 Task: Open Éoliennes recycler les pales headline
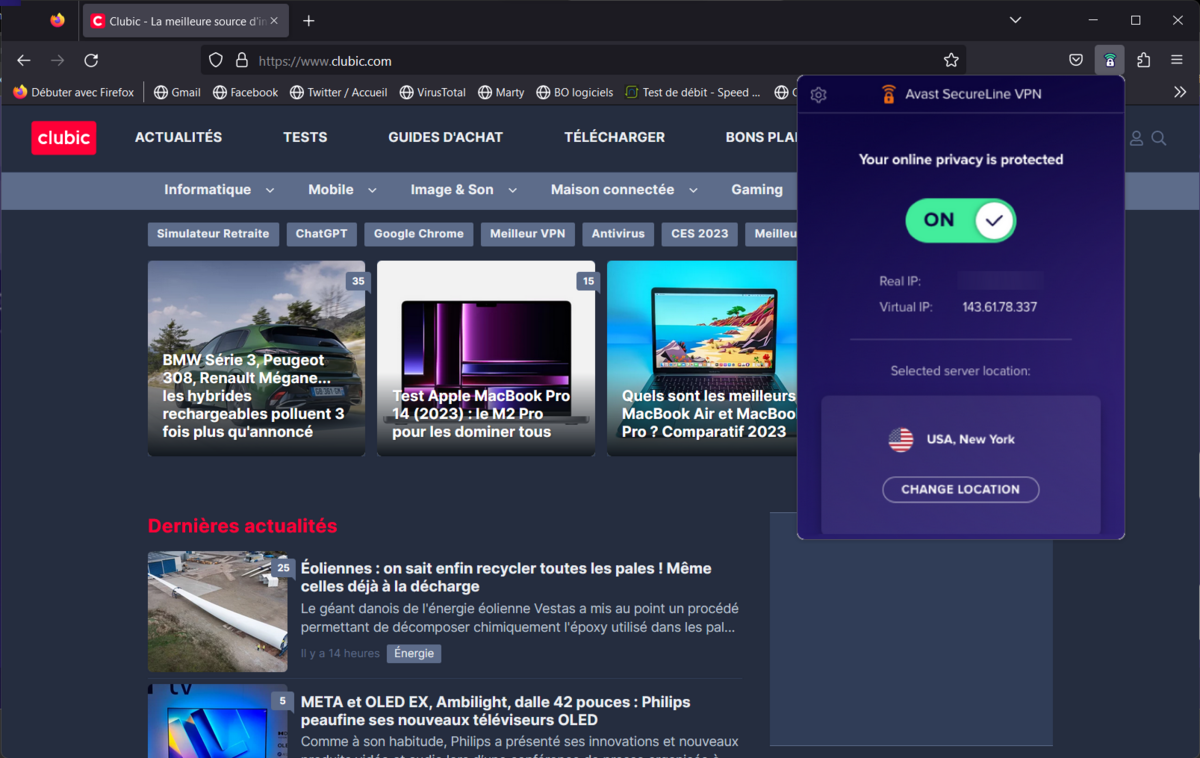click(506, 577)
